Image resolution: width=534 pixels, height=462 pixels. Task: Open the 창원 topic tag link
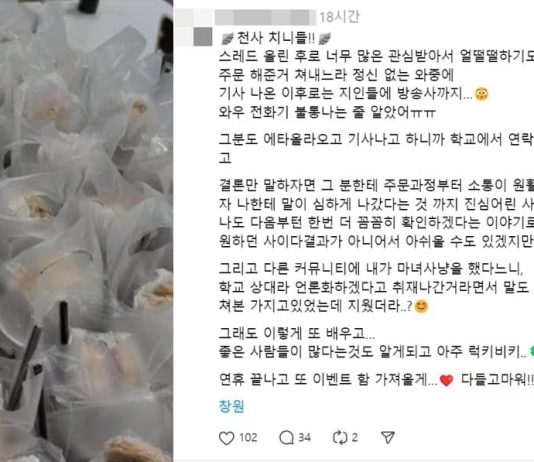(x=232, y=406)
